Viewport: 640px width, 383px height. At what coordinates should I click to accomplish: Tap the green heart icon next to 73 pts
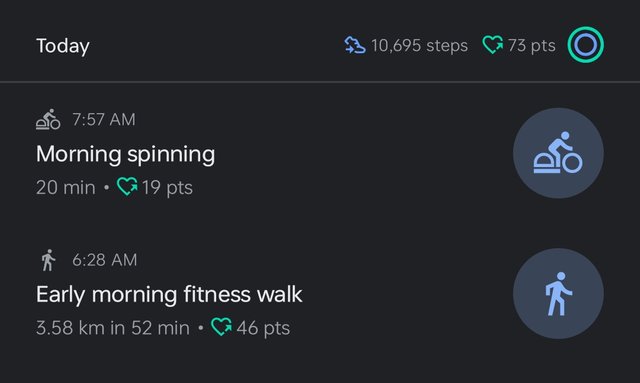pos(493,45)
